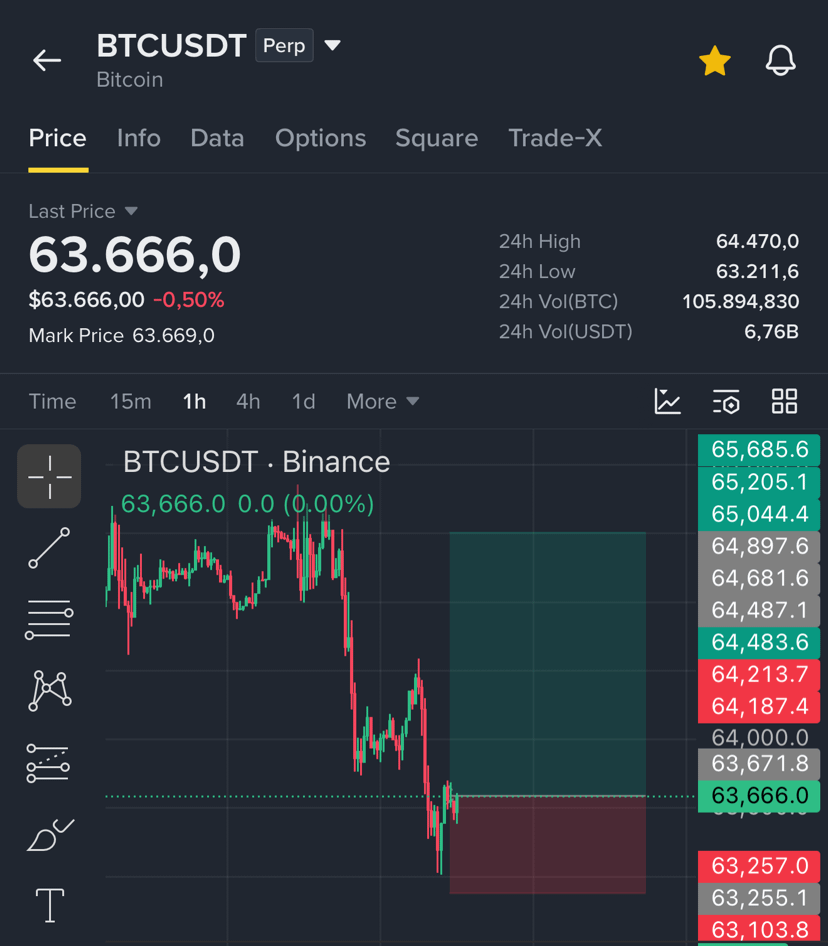
Task: Switch to the 4h interval
Action: coord(248,401)
